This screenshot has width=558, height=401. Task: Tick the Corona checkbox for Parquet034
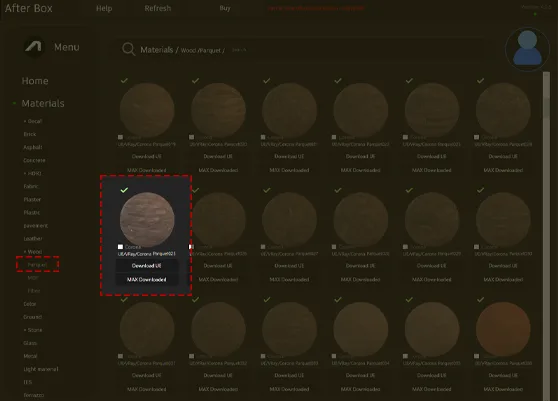click(x=334, y=356)
